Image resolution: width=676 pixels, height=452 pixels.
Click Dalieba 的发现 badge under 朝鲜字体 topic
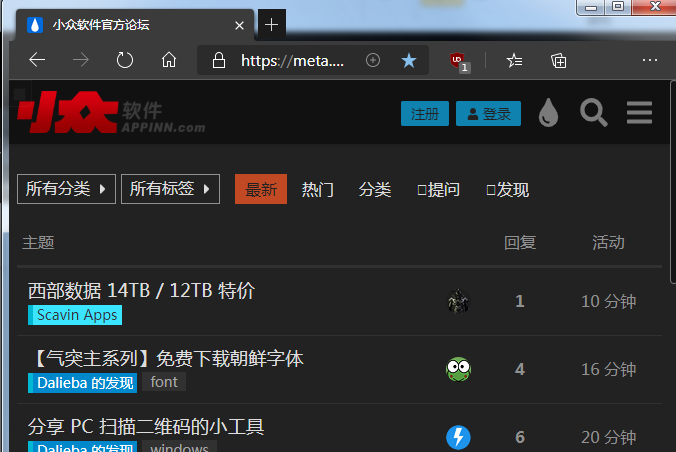[82, 383]
